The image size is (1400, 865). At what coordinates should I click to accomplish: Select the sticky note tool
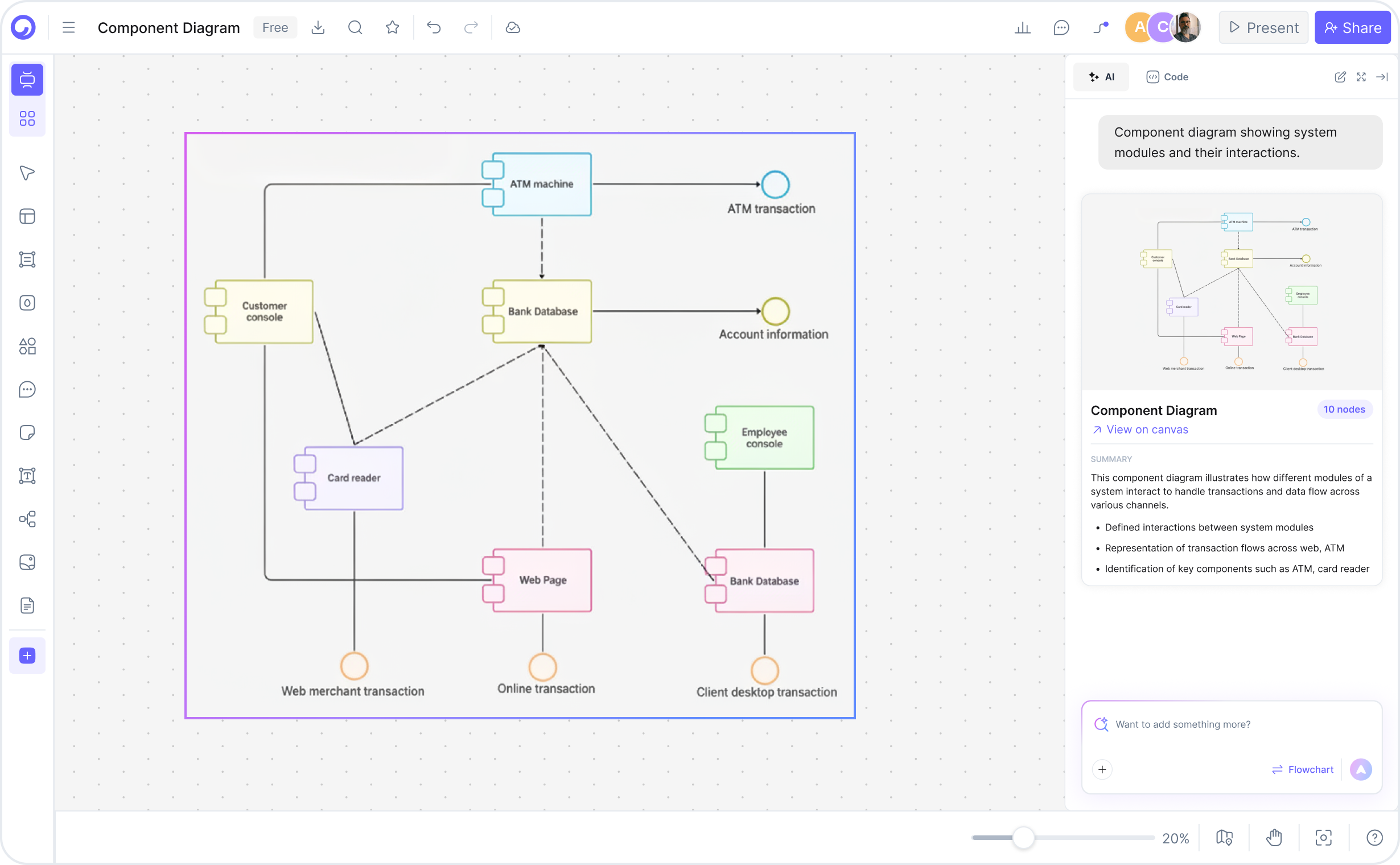[x=27, y=432]
